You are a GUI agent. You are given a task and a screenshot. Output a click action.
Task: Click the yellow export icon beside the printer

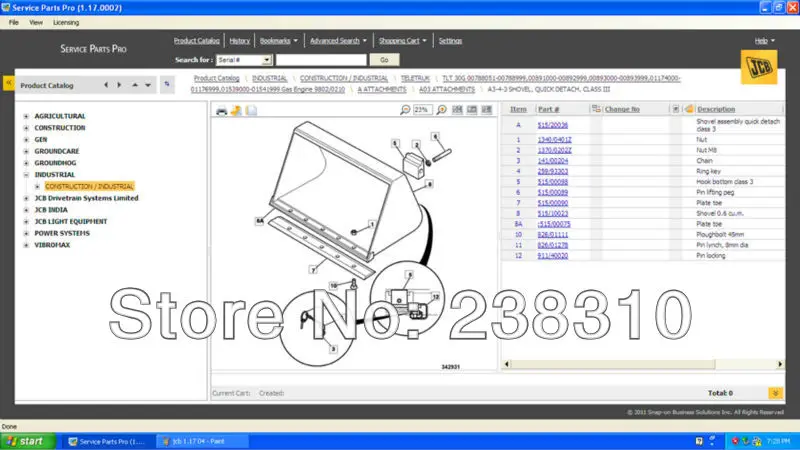tap(236, 110)
